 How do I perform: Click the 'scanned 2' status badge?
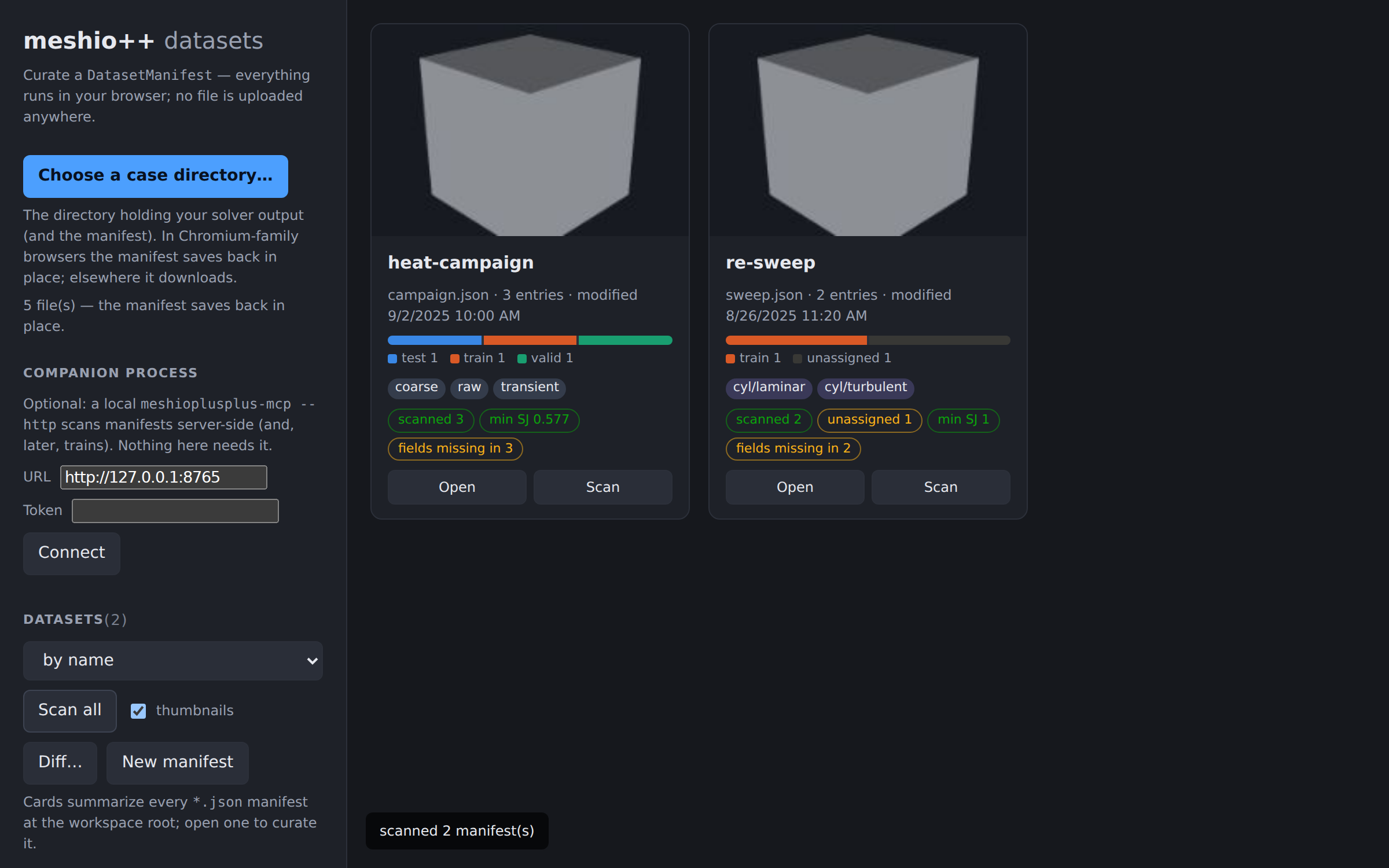pyautogui.click(x=769, y=420)
